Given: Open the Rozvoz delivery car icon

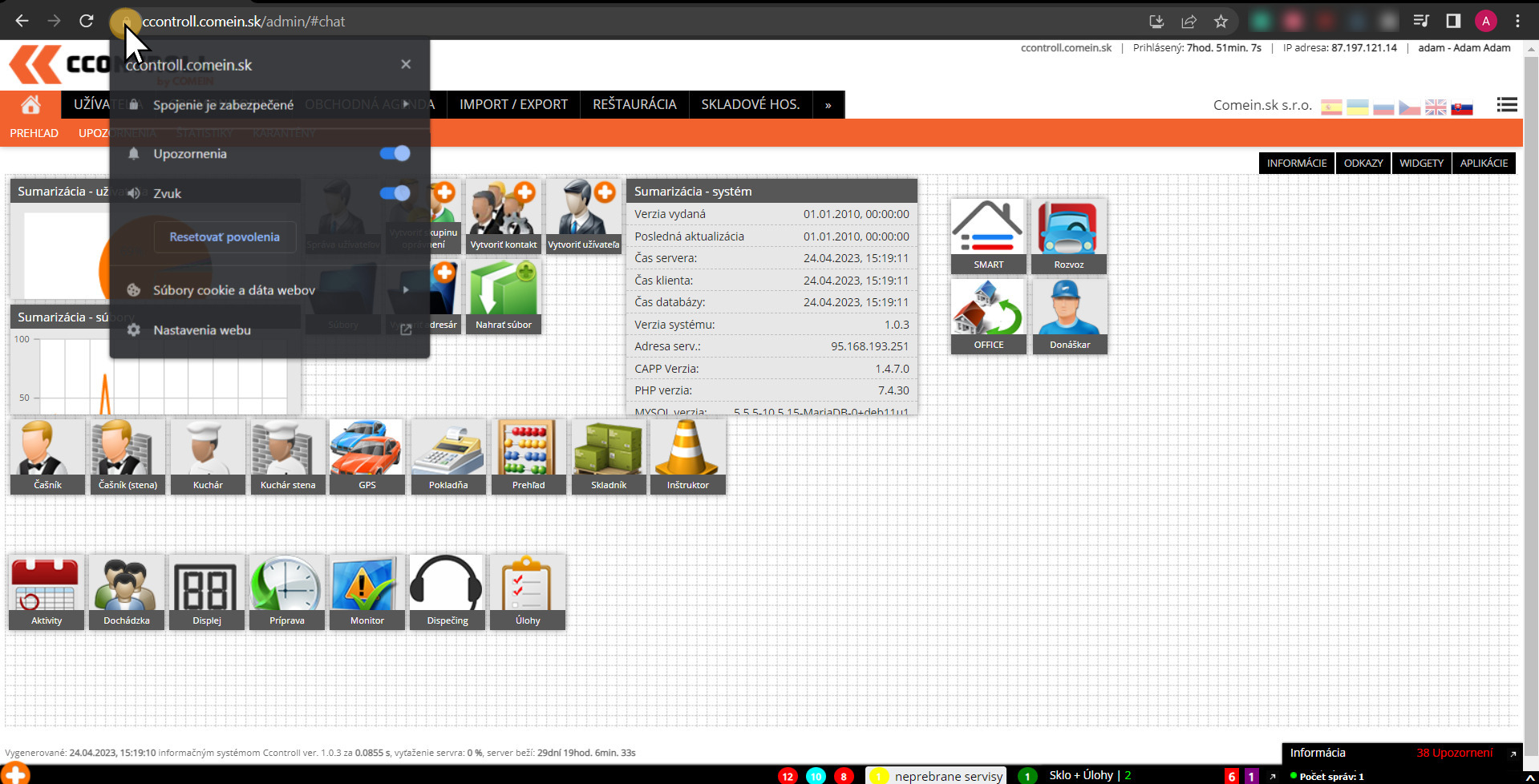Looking at the screenshot, I should pos(1068,236).
